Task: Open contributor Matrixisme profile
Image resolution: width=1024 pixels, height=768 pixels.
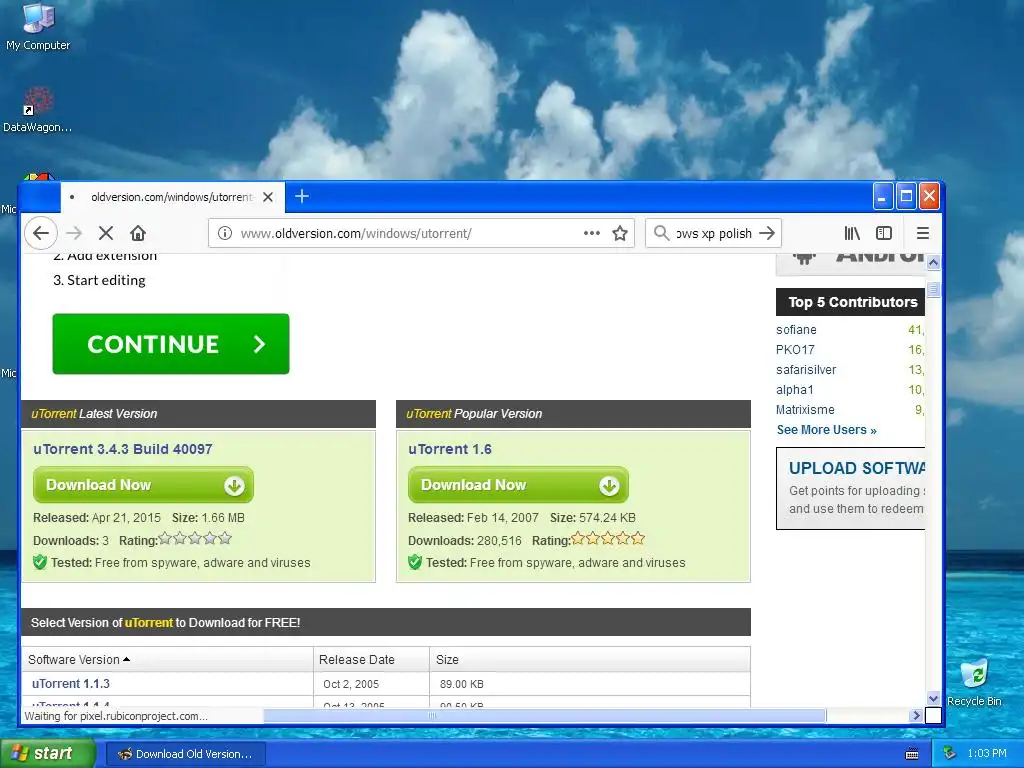Action: point(805,409)
